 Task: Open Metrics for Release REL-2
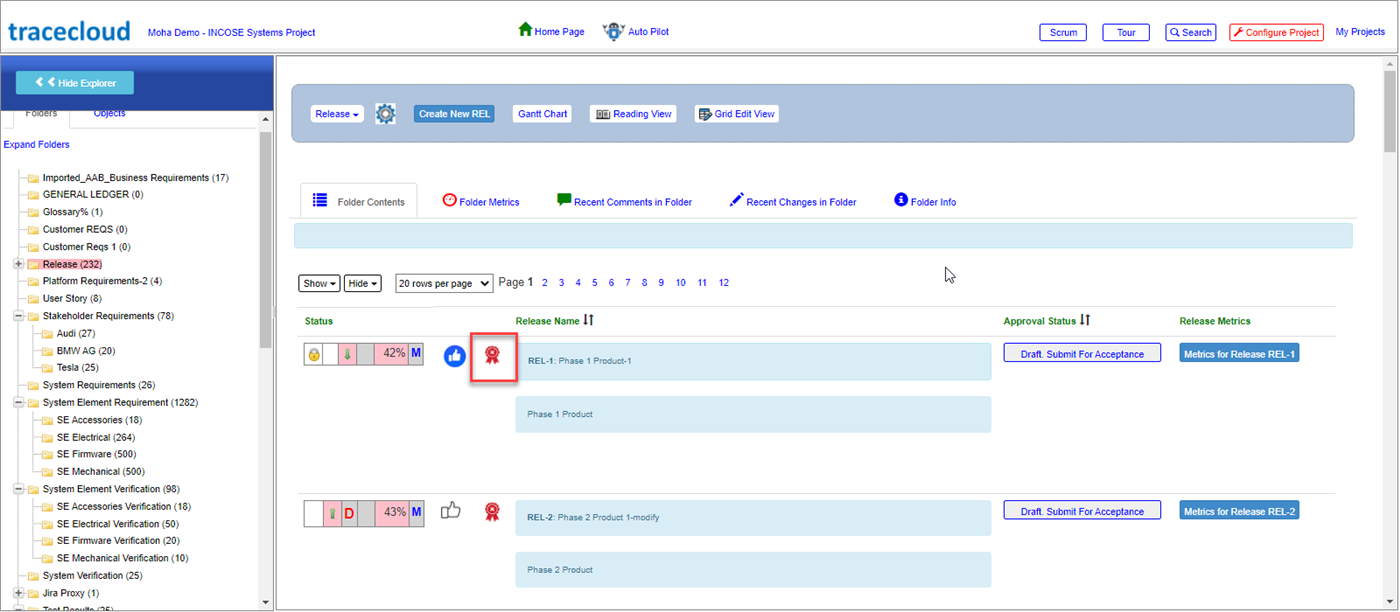[x=1239, y=511]
